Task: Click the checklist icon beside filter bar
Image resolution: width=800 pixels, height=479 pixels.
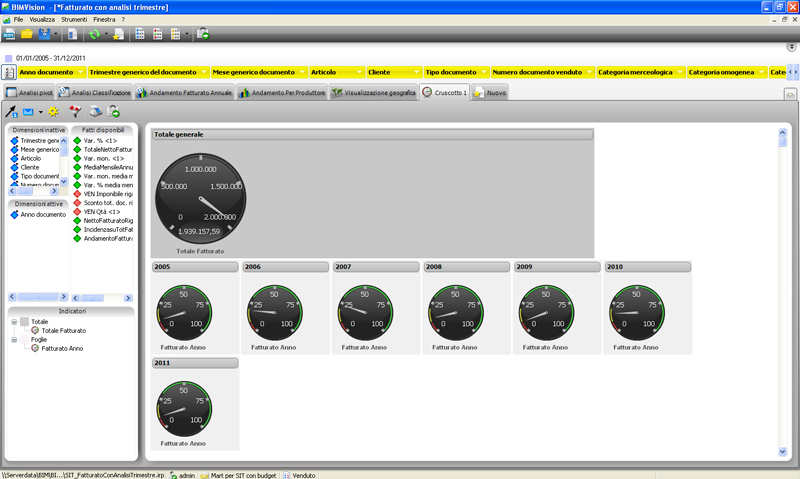Action: (9, 72)
